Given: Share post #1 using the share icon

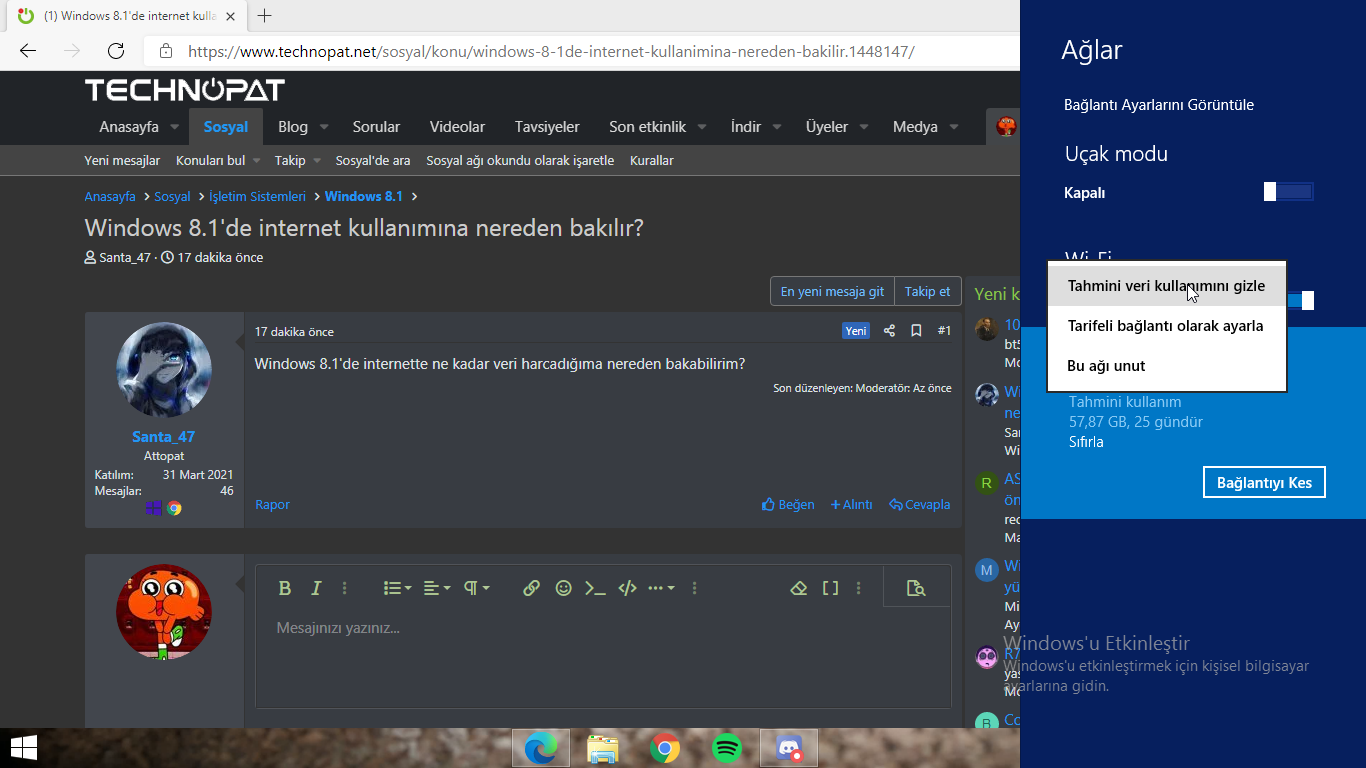Looking at the screenshot, I should 889,331.
